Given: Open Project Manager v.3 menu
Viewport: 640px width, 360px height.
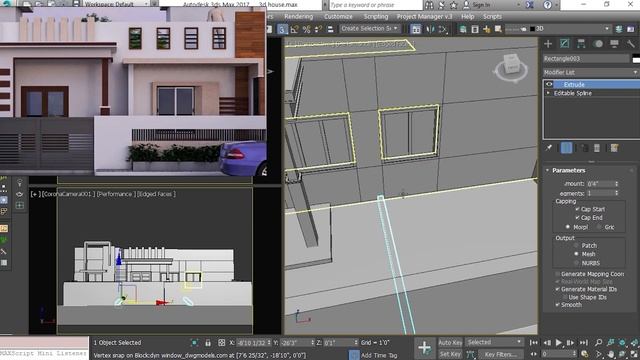Looking at the screenshot, I should (424, 17).
